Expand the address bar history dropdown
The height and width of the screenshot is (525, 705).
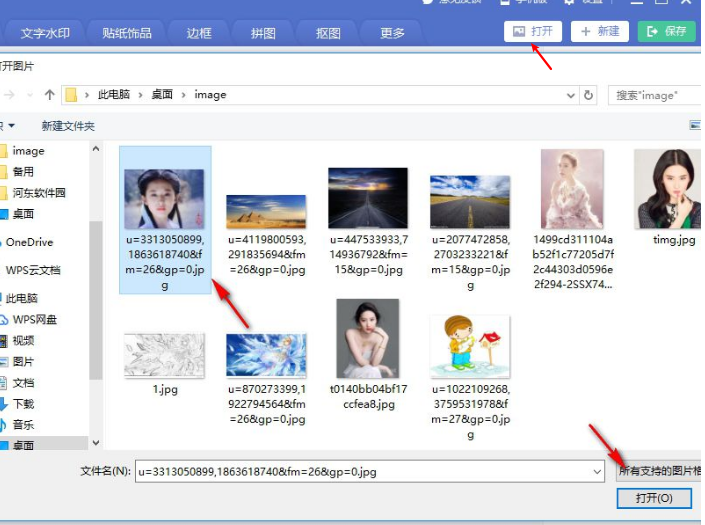(571, 95)
